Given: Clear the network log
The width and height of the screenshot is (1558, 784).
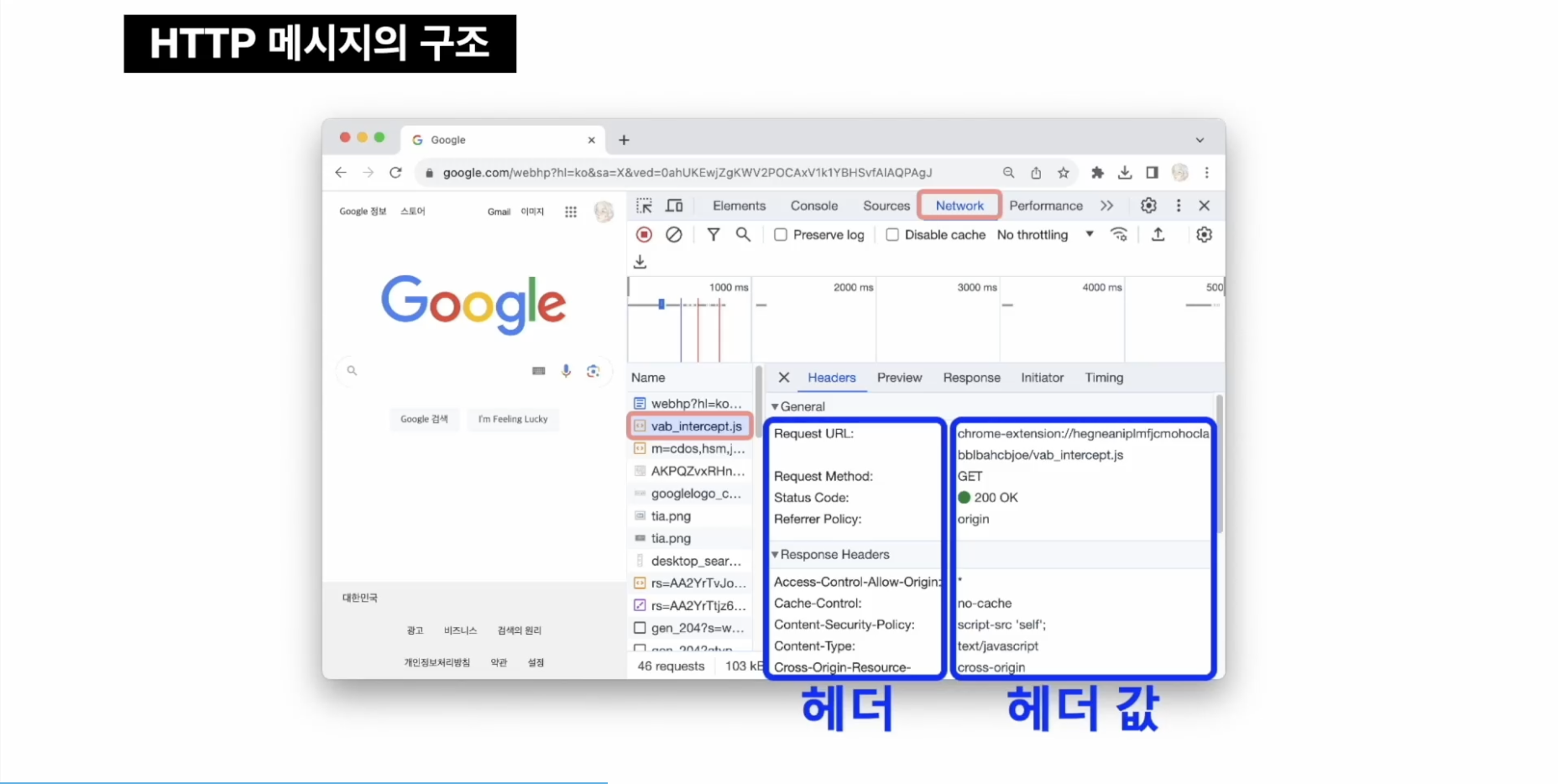Looking at the screenshot, I should (673, 235).
